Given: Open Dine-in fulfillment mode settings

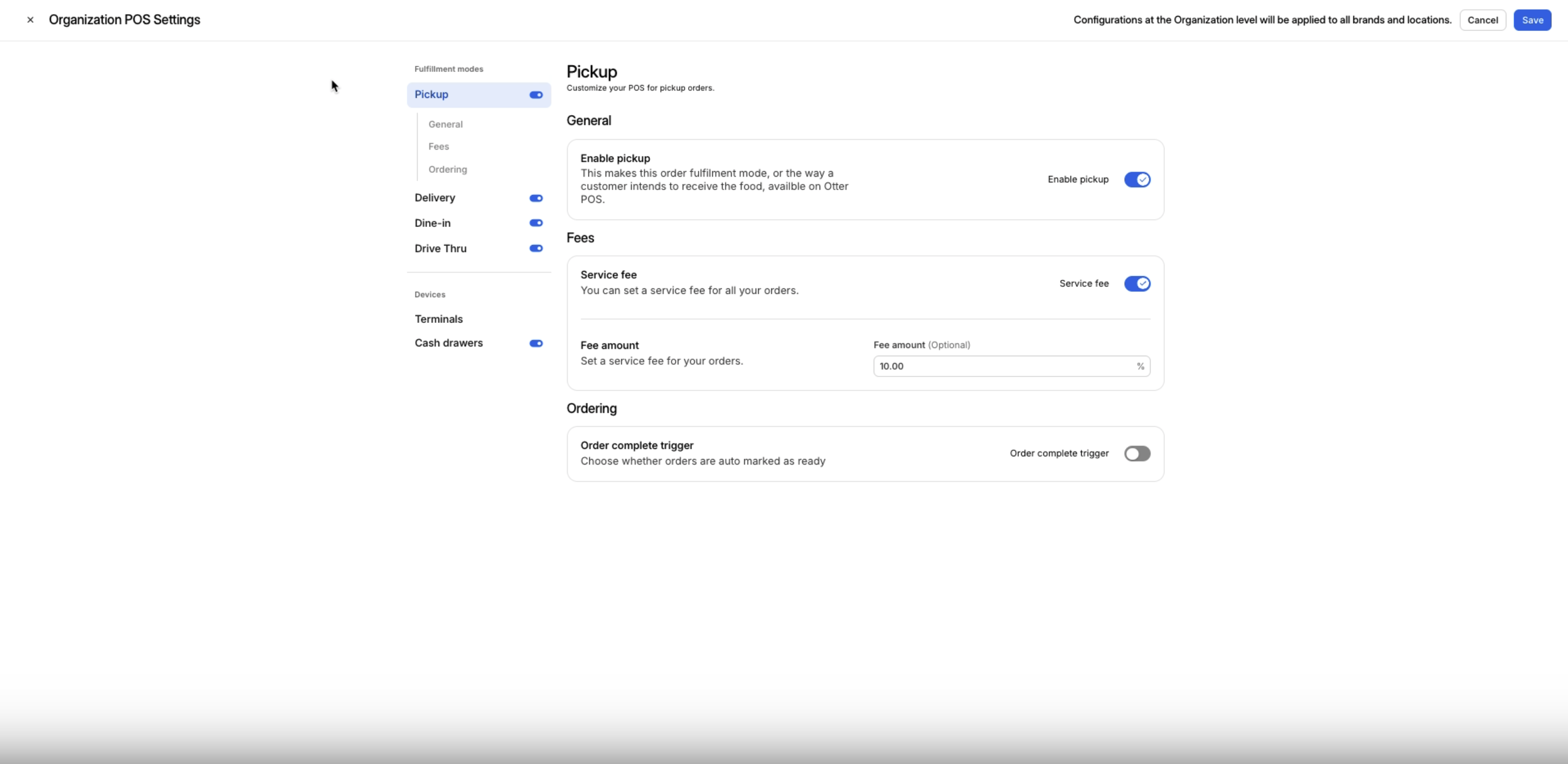Looking at the screenshot, I should [x=432, y=223].
